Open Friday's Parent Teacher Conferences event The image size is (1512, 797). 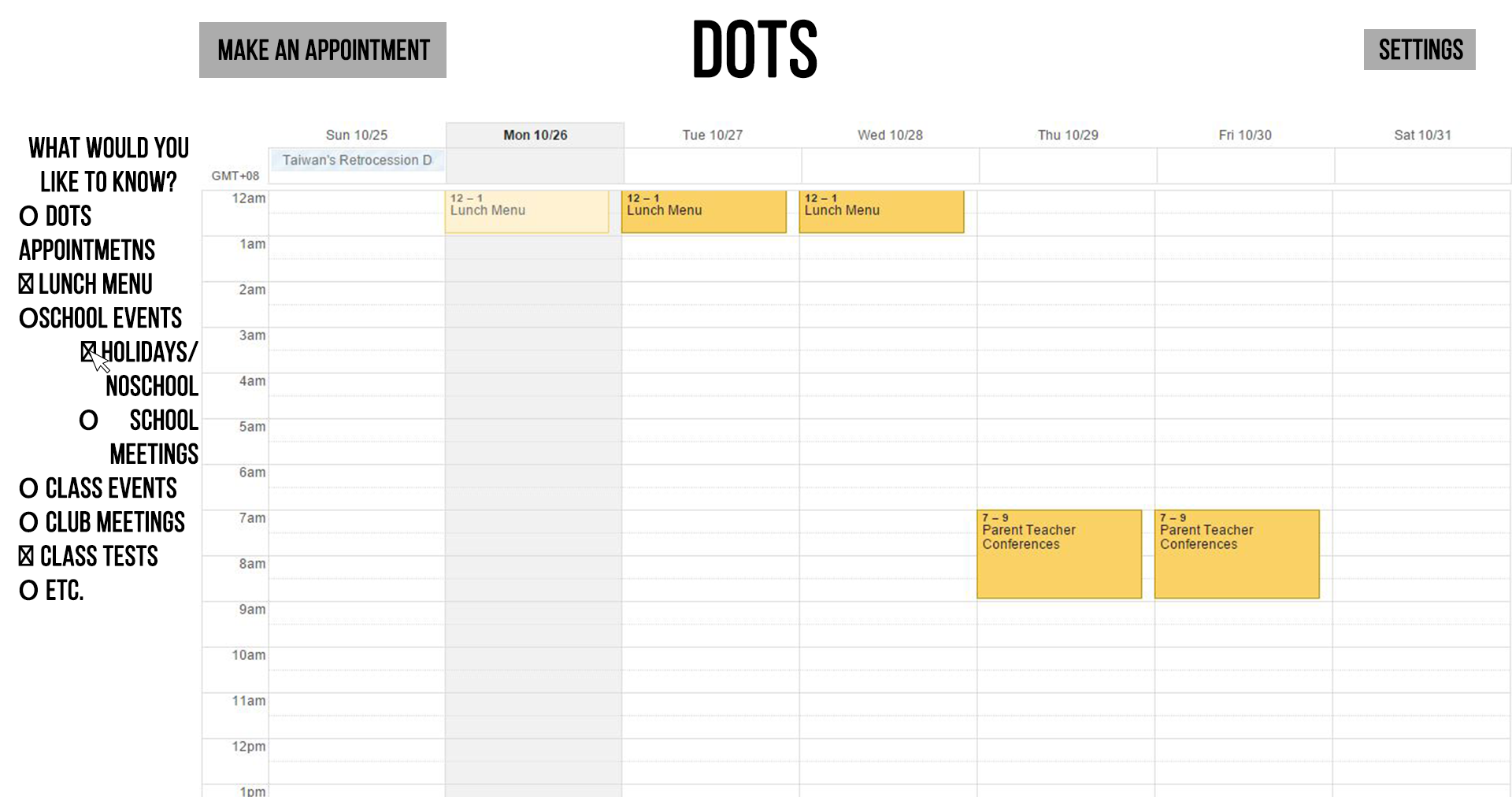(x=1236, y=554)
